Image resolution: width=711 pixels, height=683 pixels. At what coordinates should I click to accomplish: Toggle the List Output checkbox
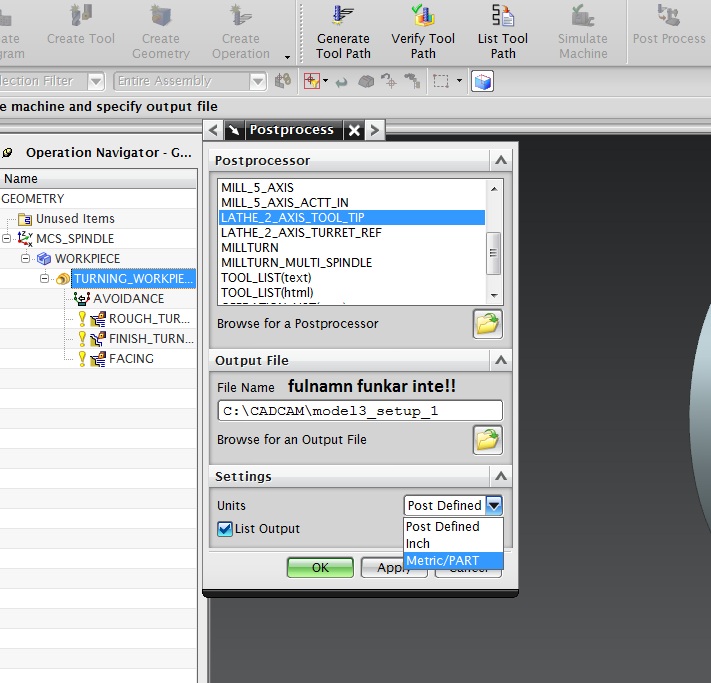point(225,529)
